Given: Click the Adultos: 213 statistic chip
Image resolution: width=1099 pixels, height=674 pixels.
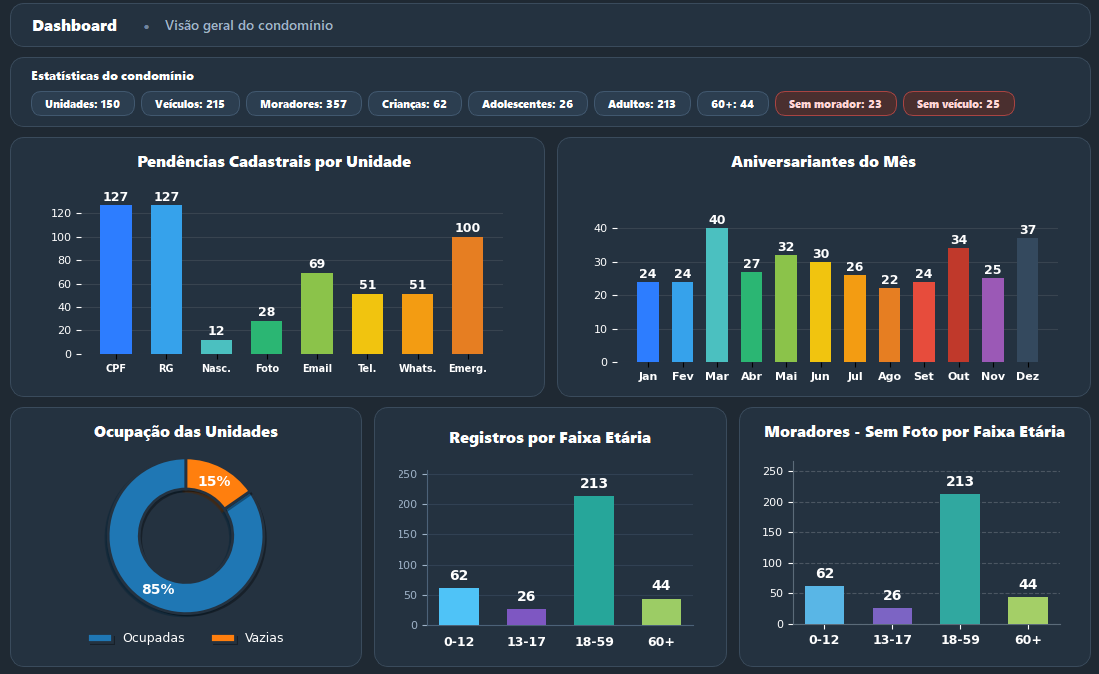Looking at the screenshot, I should coord(641,103).
